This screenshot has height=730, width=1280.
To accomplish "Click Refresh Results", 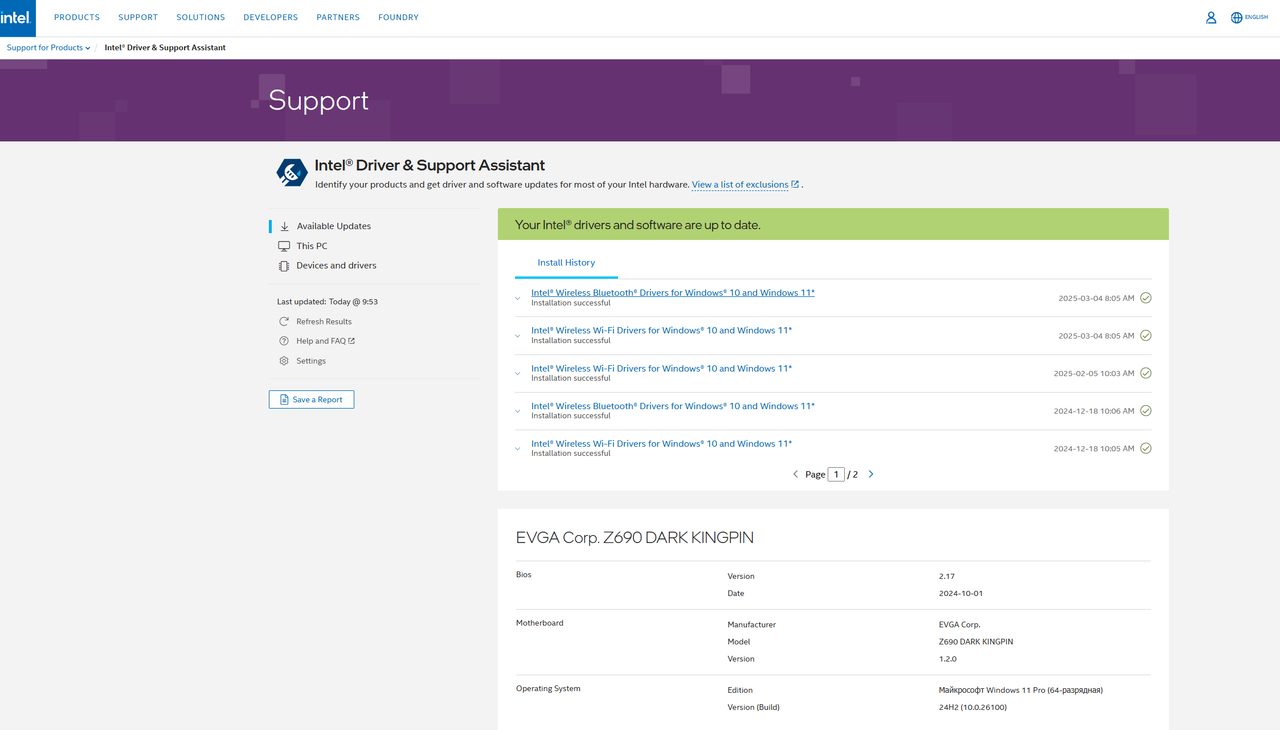I will [324, 321].
